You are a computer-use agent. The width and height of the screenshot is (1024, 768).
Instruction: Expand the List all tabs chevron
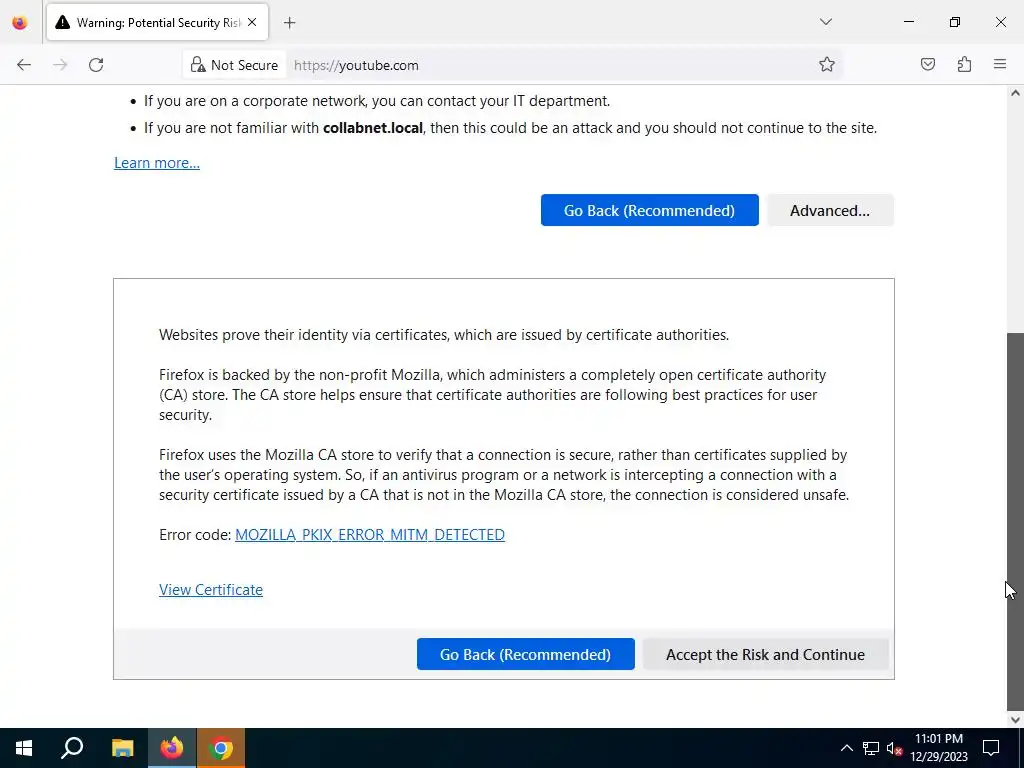[825, 22]
